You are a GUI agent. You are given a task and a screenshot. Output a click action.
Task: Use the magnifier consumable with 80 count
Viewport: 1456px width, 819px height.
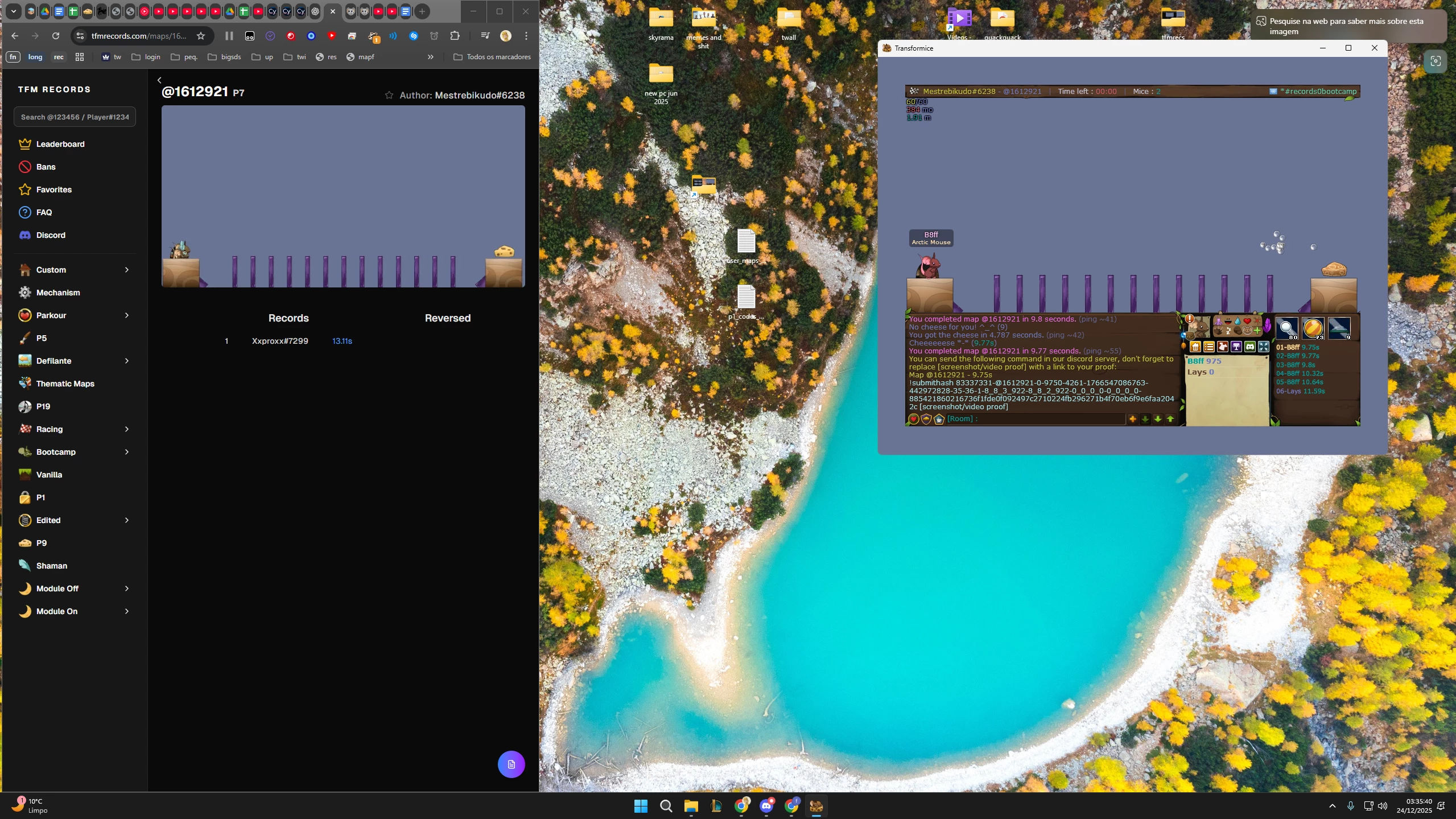(1287, 328)
